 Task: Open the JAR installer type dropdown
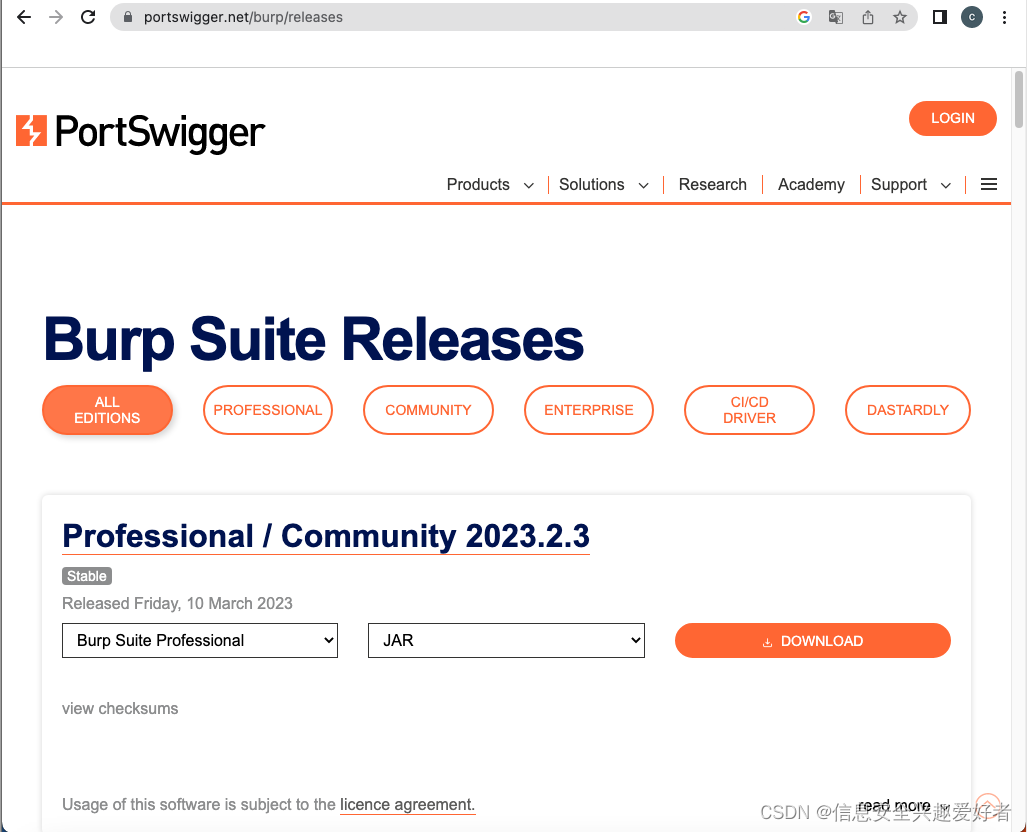click(506, 641)
